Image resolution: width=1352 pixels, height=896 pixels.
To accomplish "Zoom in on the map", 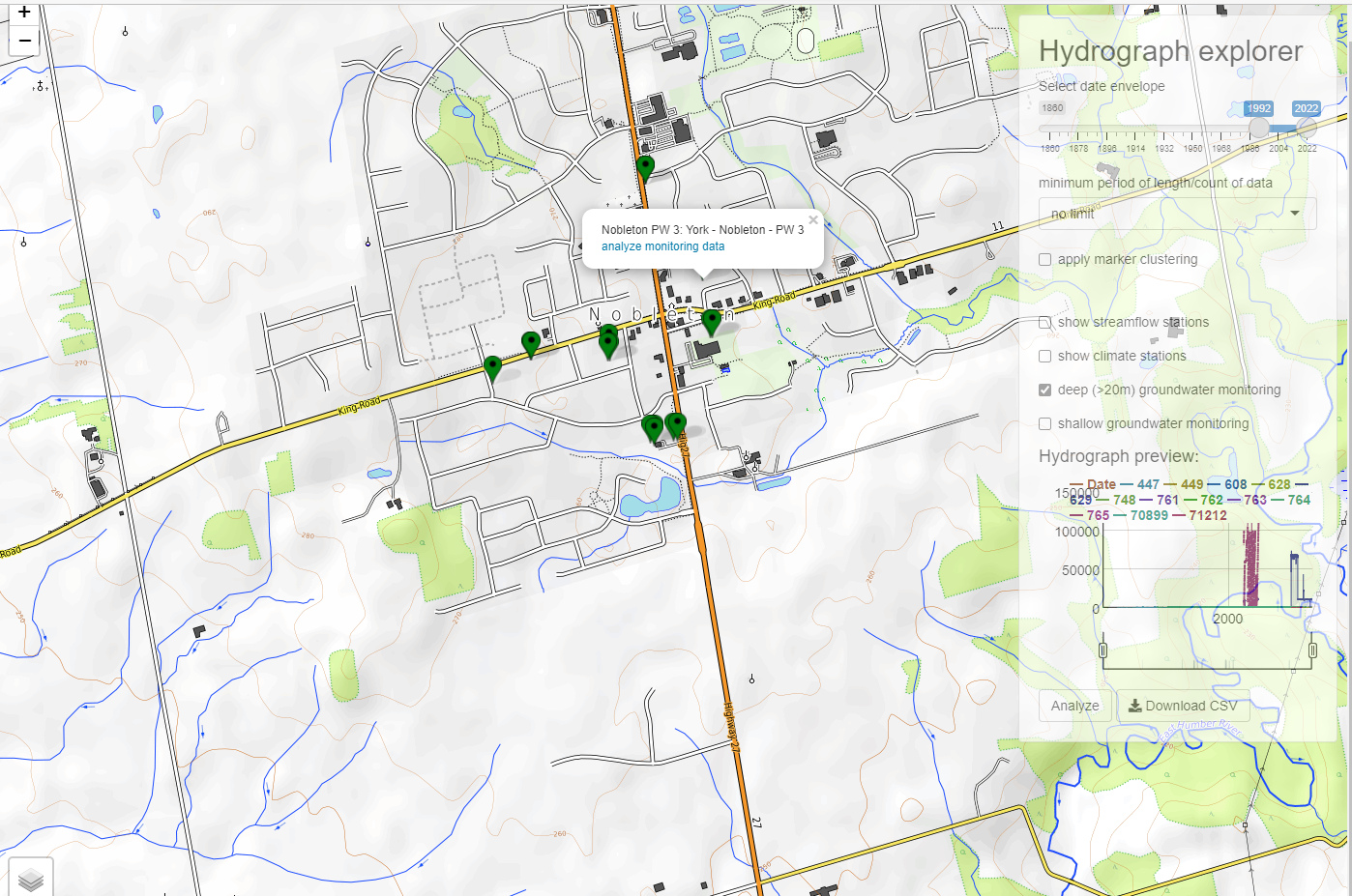I will [x=24, y=14].
